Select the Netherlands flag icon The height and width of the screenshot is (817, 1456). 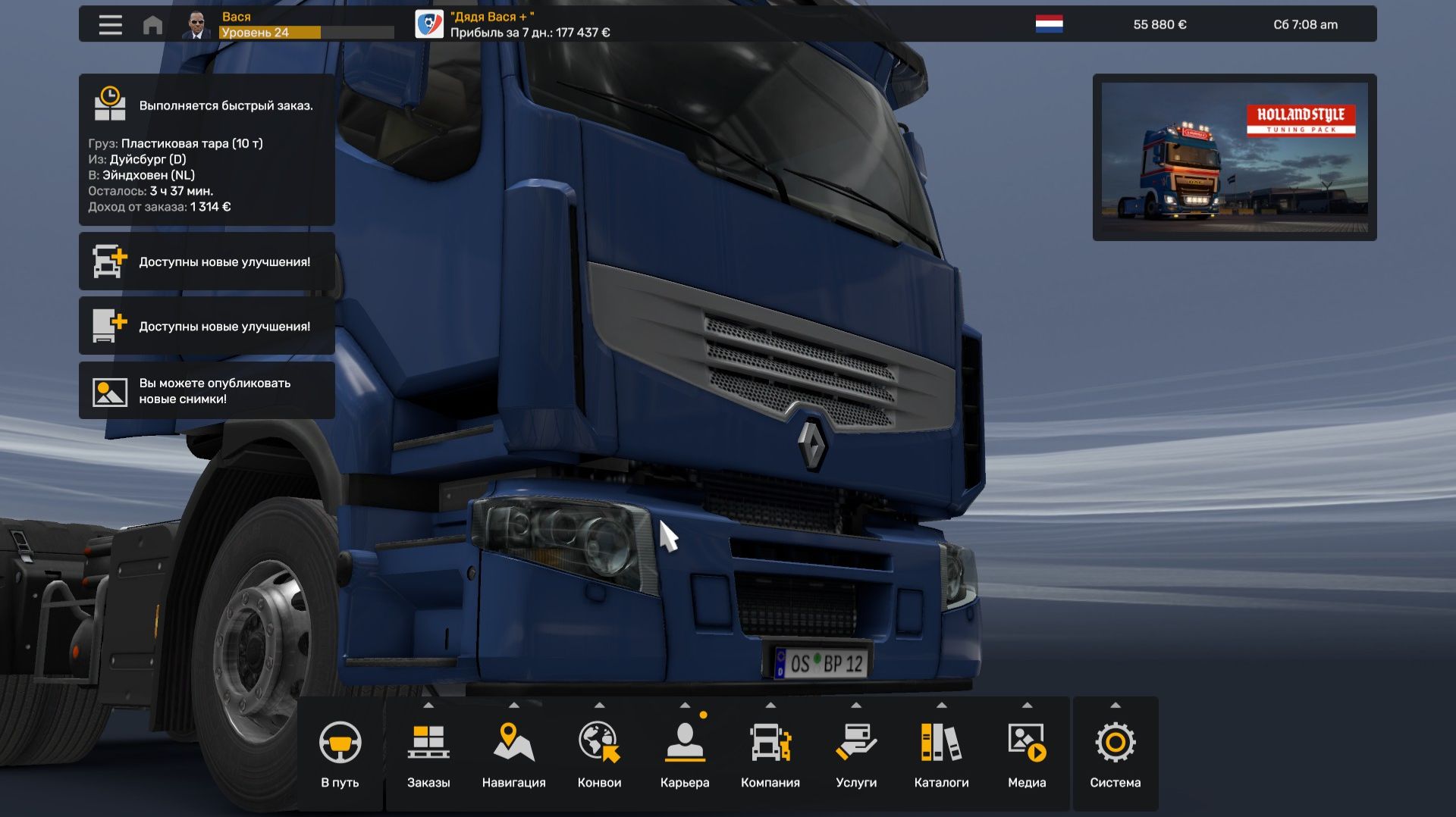coord(1049,24)
